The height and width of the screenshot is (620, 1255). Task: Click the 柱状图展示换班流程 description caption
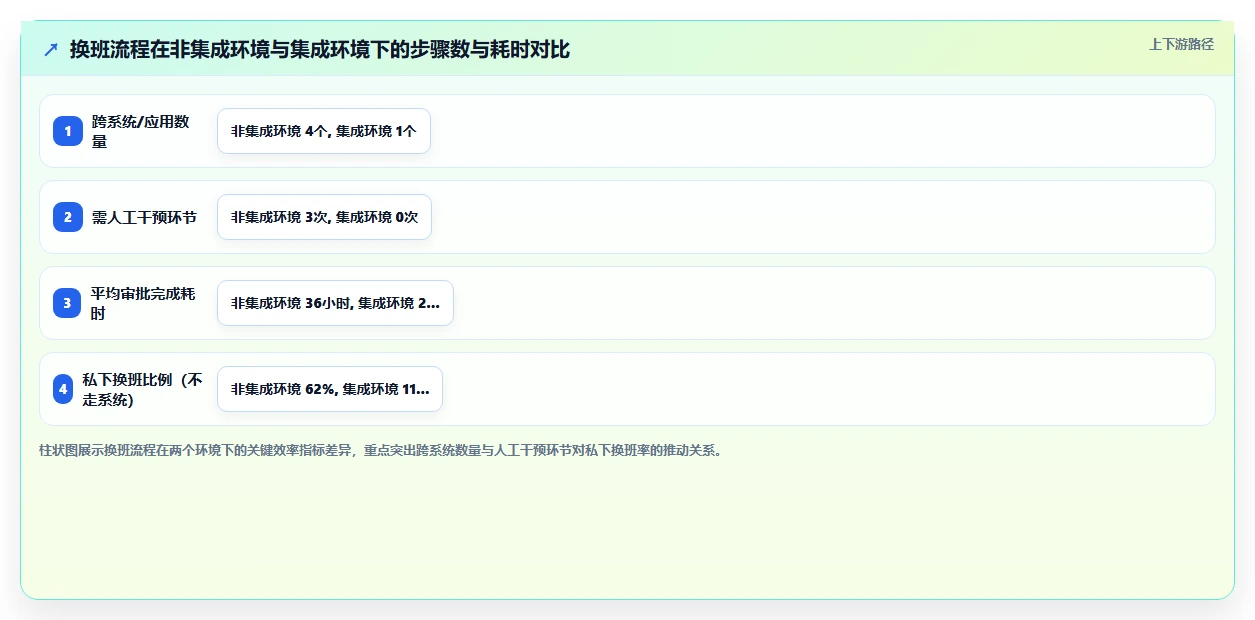click(x=380, y=451)
